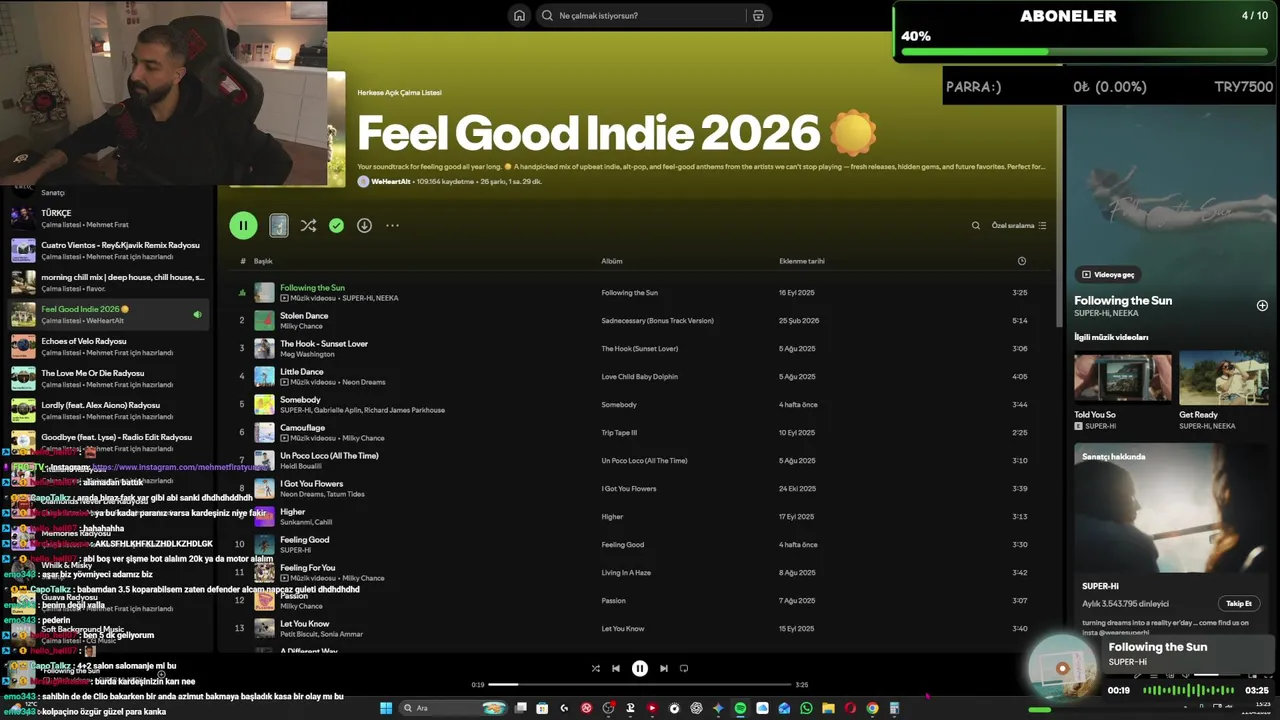Open the Özel sıralama sort dropdown
Viewport: 1280px width, 720px height.
click(x=1018, y=226)
